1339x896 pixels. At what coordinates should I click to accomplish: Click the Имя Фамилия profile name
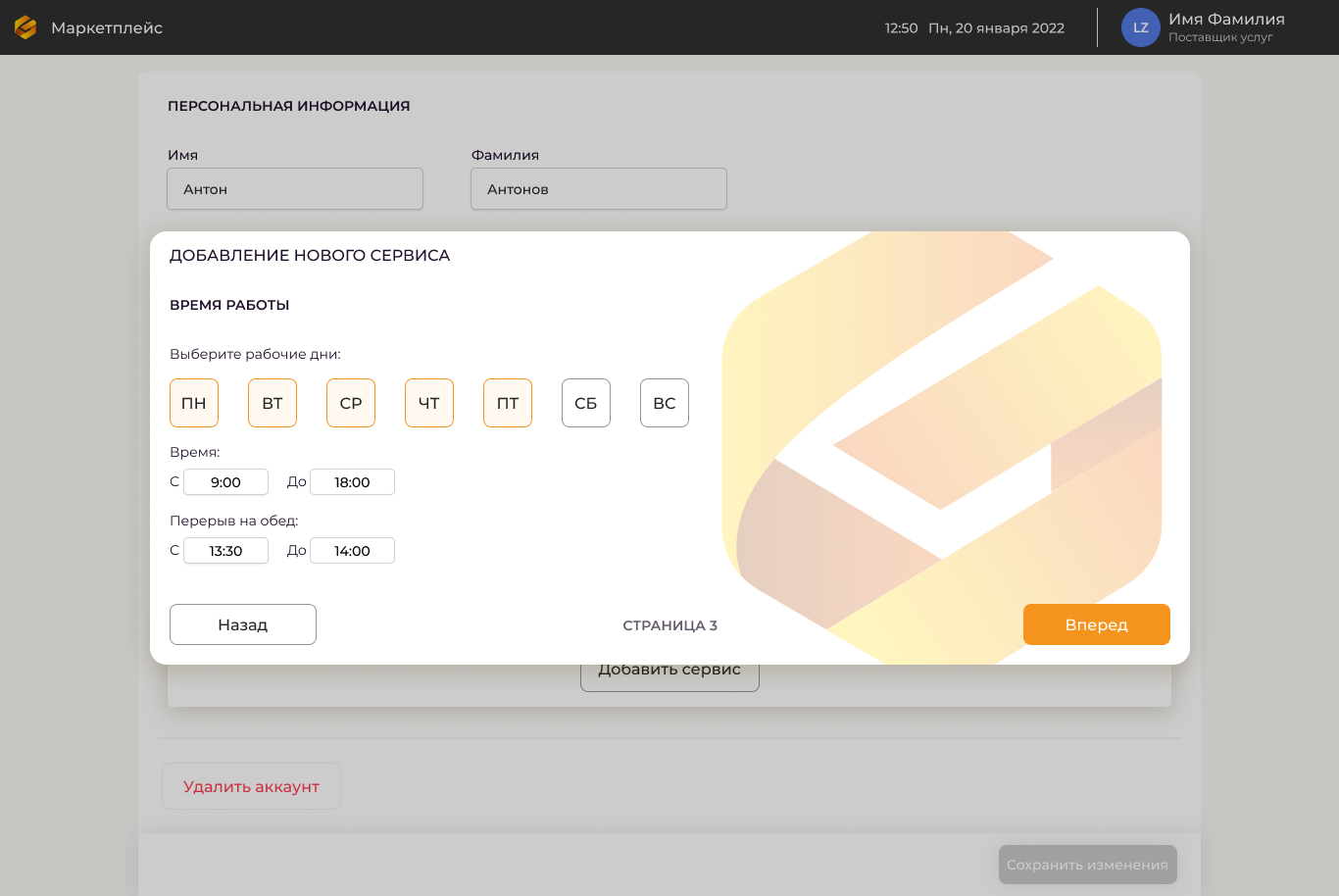(1225, 20)
